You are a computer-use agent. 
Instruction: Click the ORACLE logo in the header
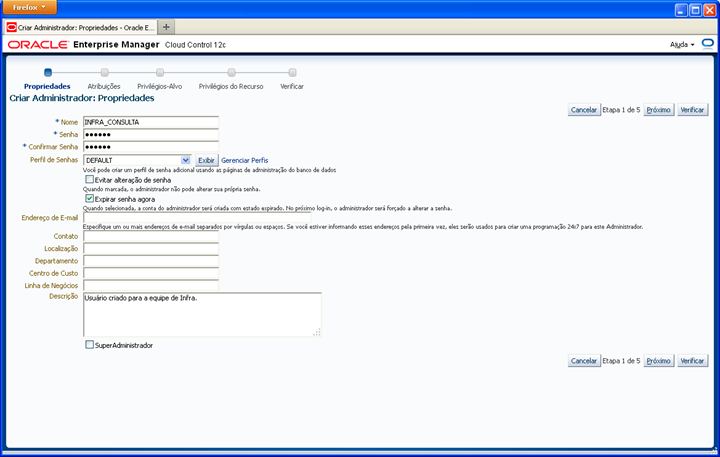coord(38,45)
